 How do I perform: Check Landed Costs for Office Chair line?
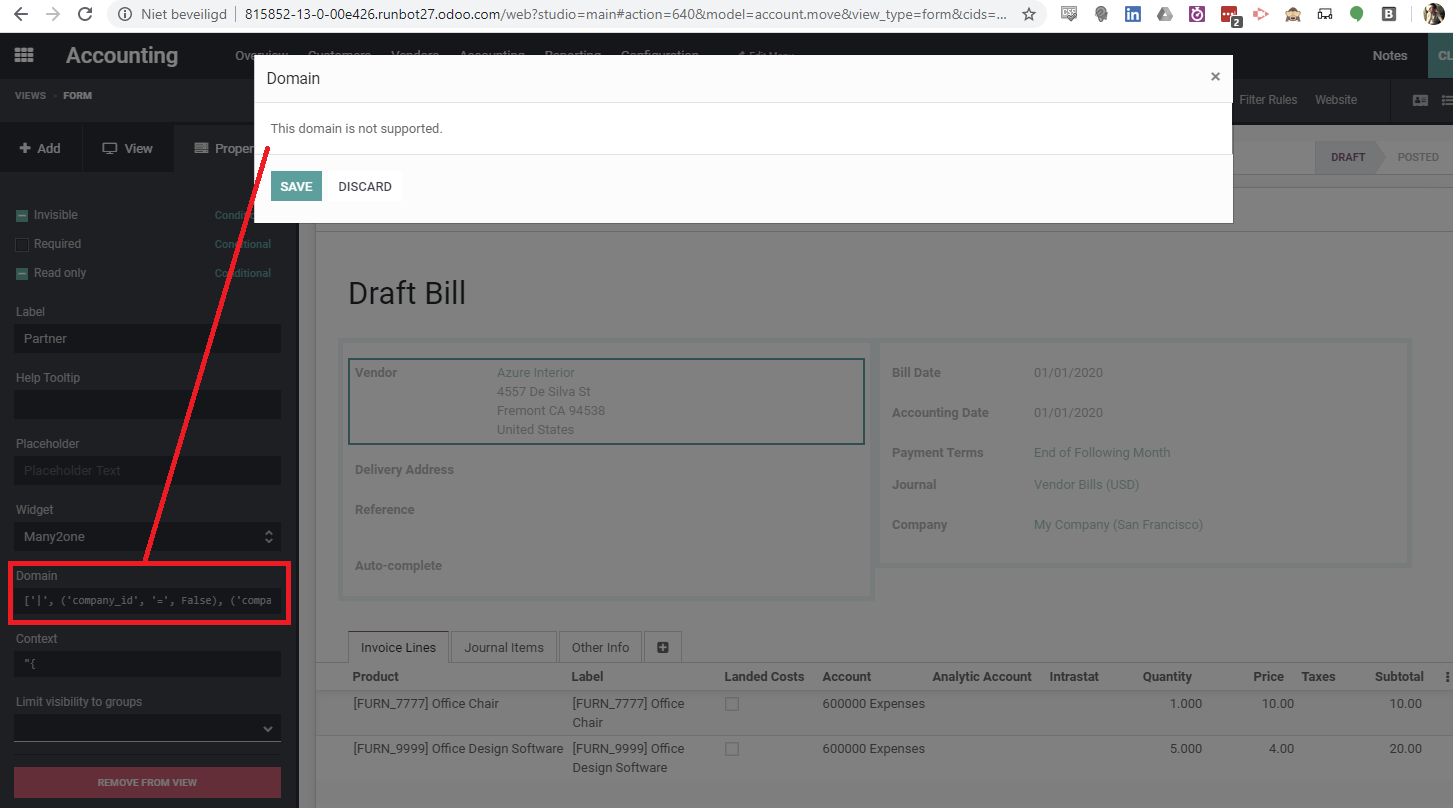pos(731,704)
